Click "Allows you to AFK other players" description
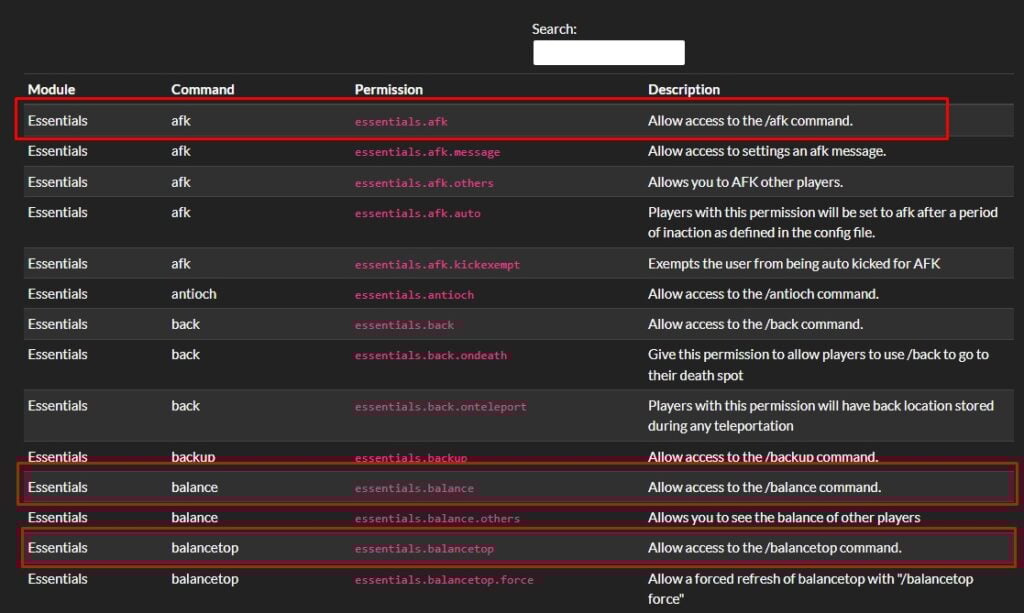This screenshot has width=1024, height=613. (x=745, y=182)
